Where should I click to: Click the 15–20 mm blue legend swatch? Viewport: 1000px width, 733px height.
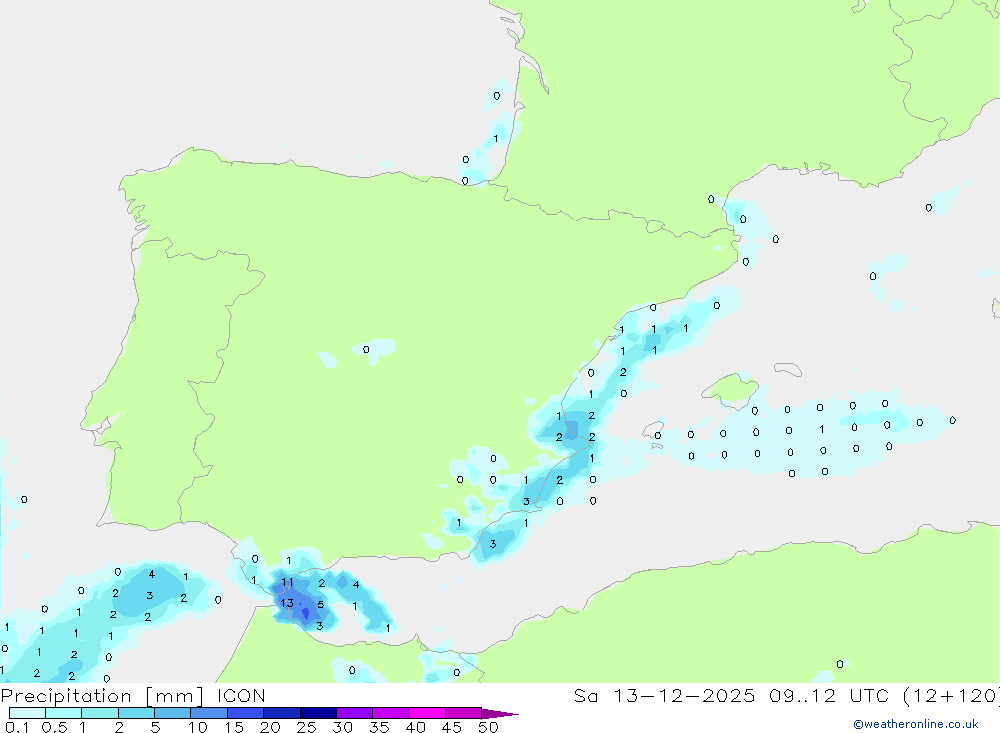pos(245,713)
